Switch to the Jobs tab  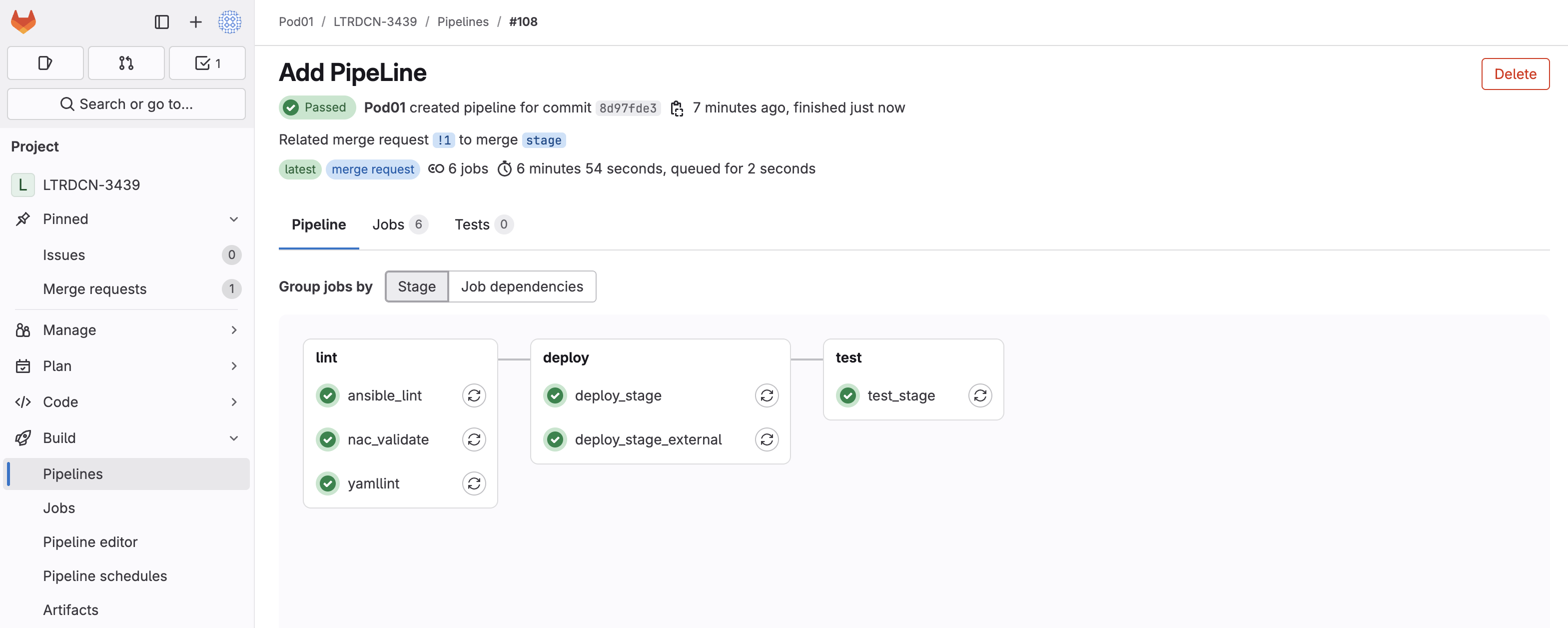pyautogui.click(x=400, y=225)
